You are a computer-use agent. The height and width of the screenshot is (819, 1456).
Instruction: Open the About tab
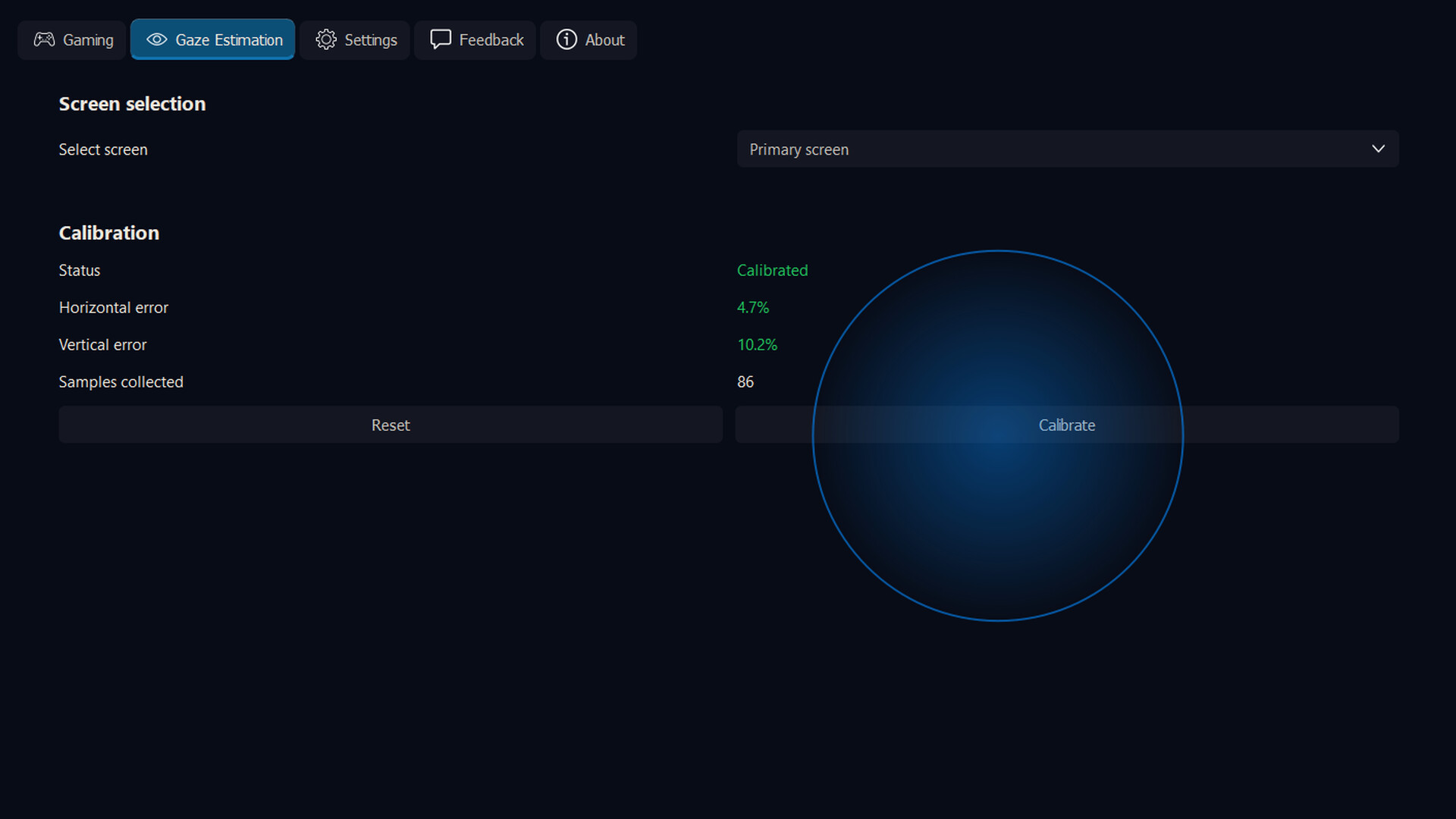(x=604, y=40)
